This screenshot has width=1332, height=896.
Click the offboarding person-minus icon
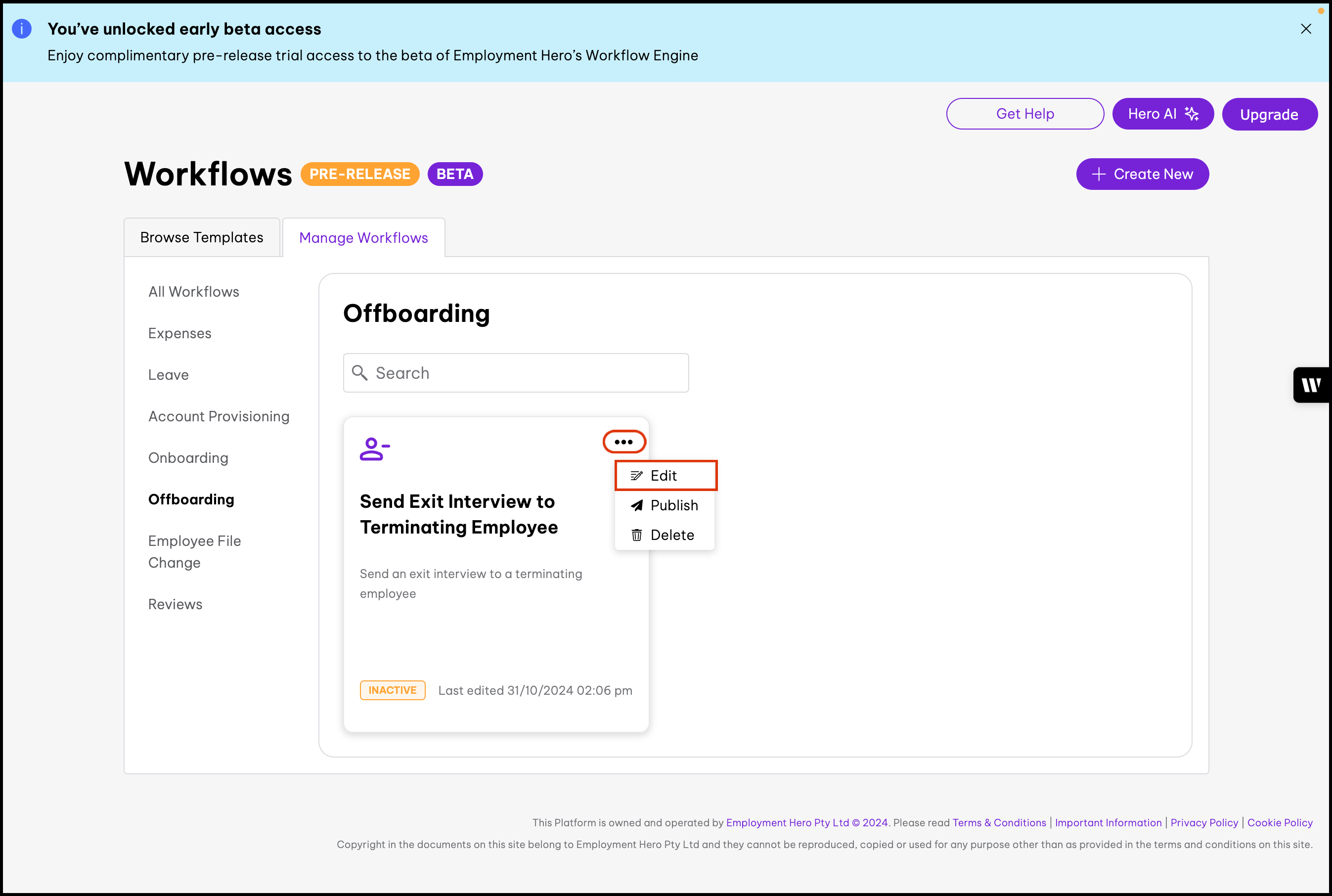[374, 449]
